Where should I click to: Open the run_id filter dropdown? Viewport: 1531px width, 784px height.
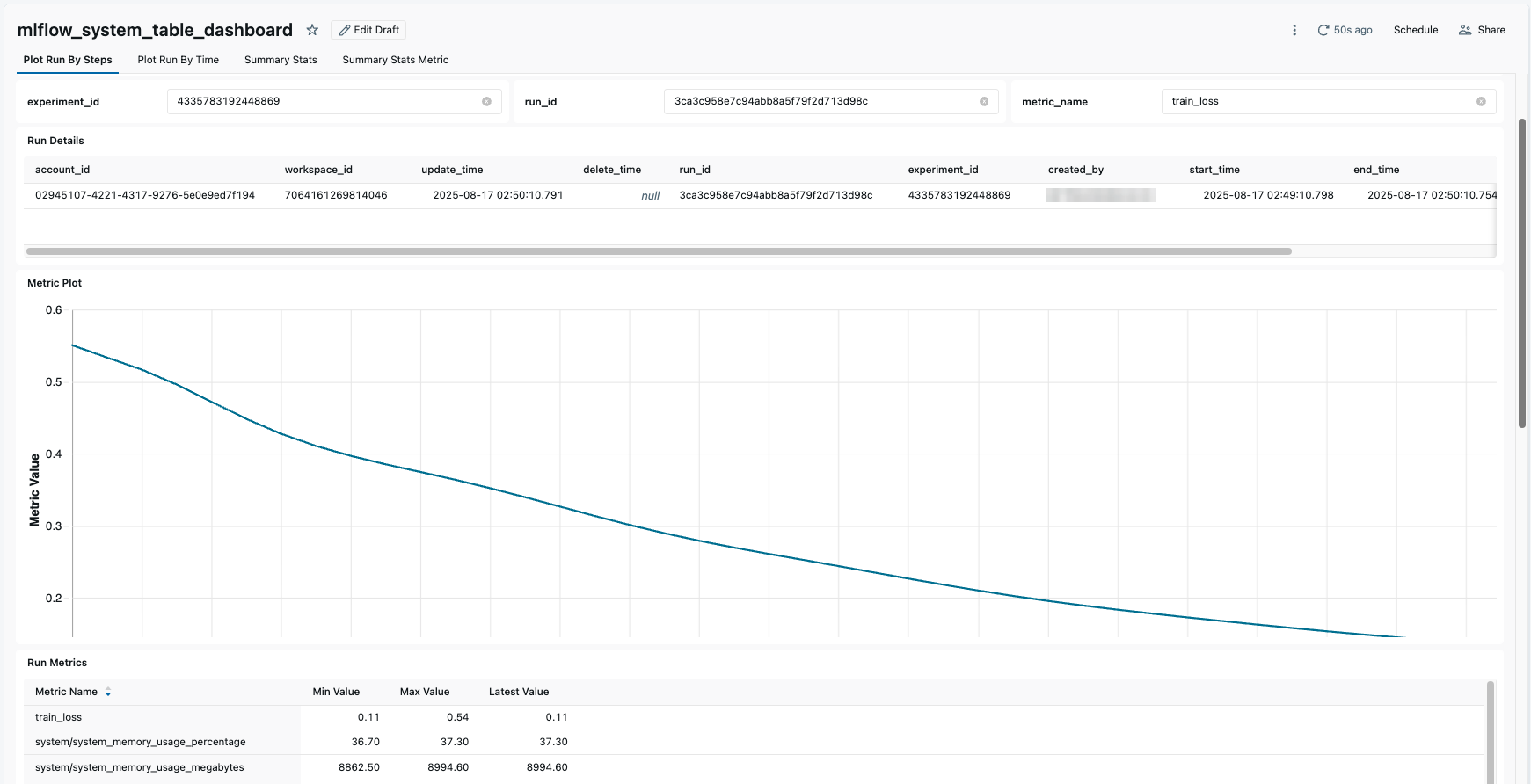coord(822,102)
